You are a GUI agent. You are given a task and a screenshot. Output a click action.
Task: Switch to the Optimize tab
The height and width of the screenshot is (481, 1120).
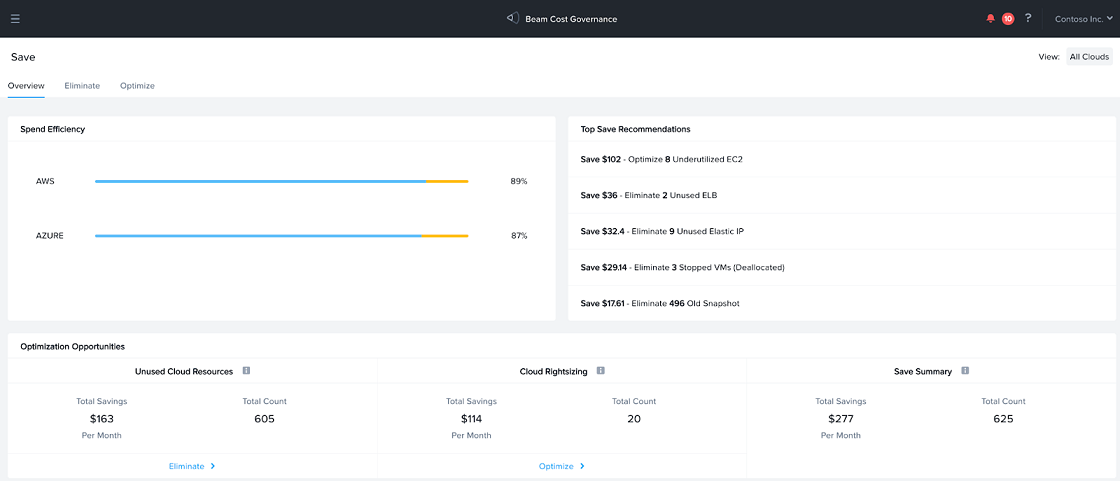coord(137,86)
